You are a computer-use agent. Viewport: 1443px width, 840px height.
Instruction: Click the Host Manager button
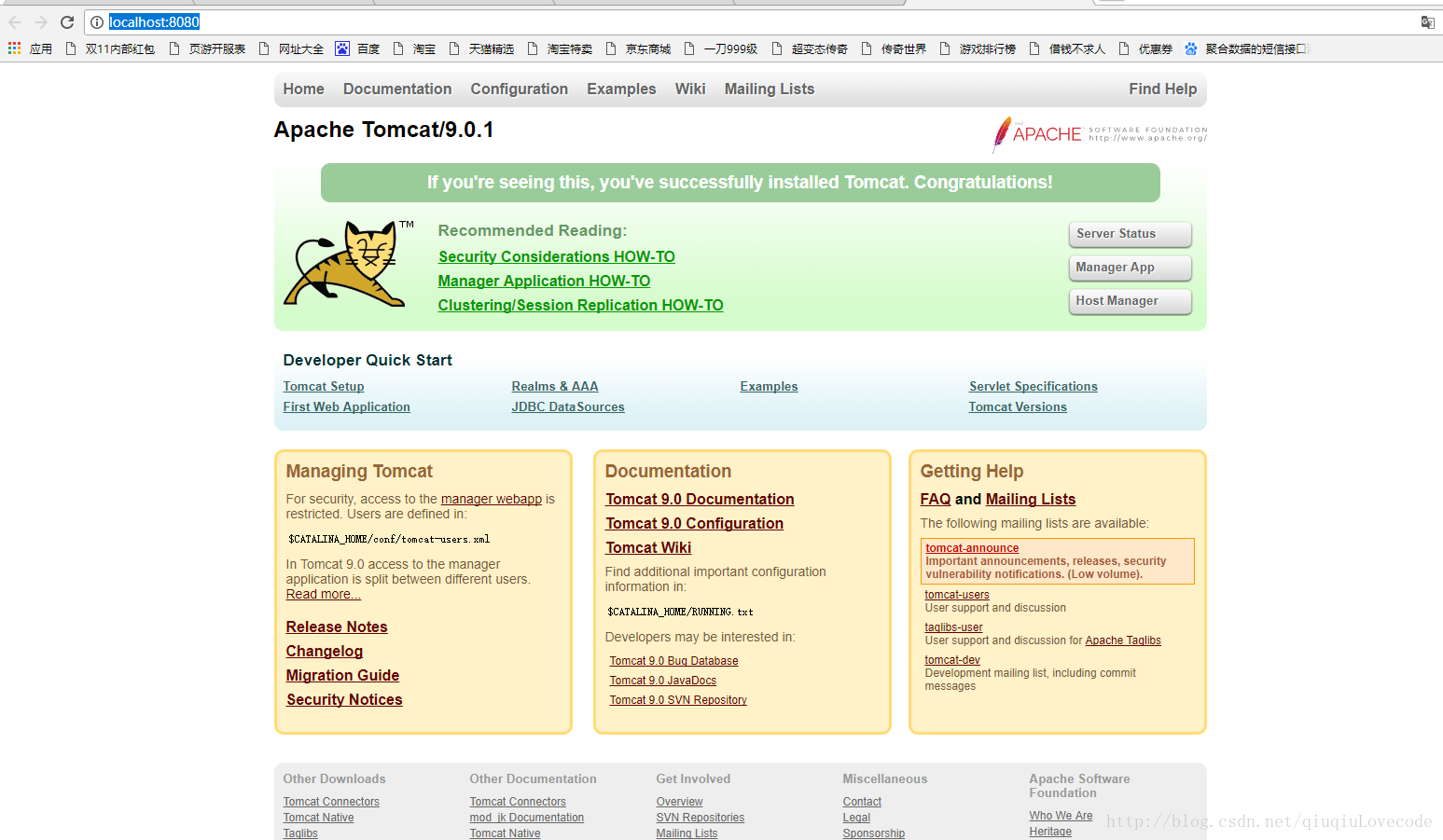click(x=1130, y=301)
